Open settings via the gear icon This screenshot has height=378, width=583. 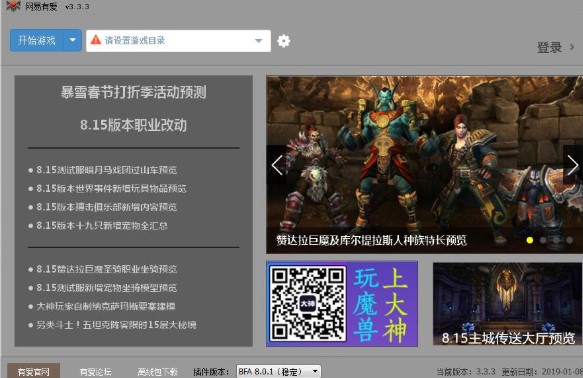point(283,41)
